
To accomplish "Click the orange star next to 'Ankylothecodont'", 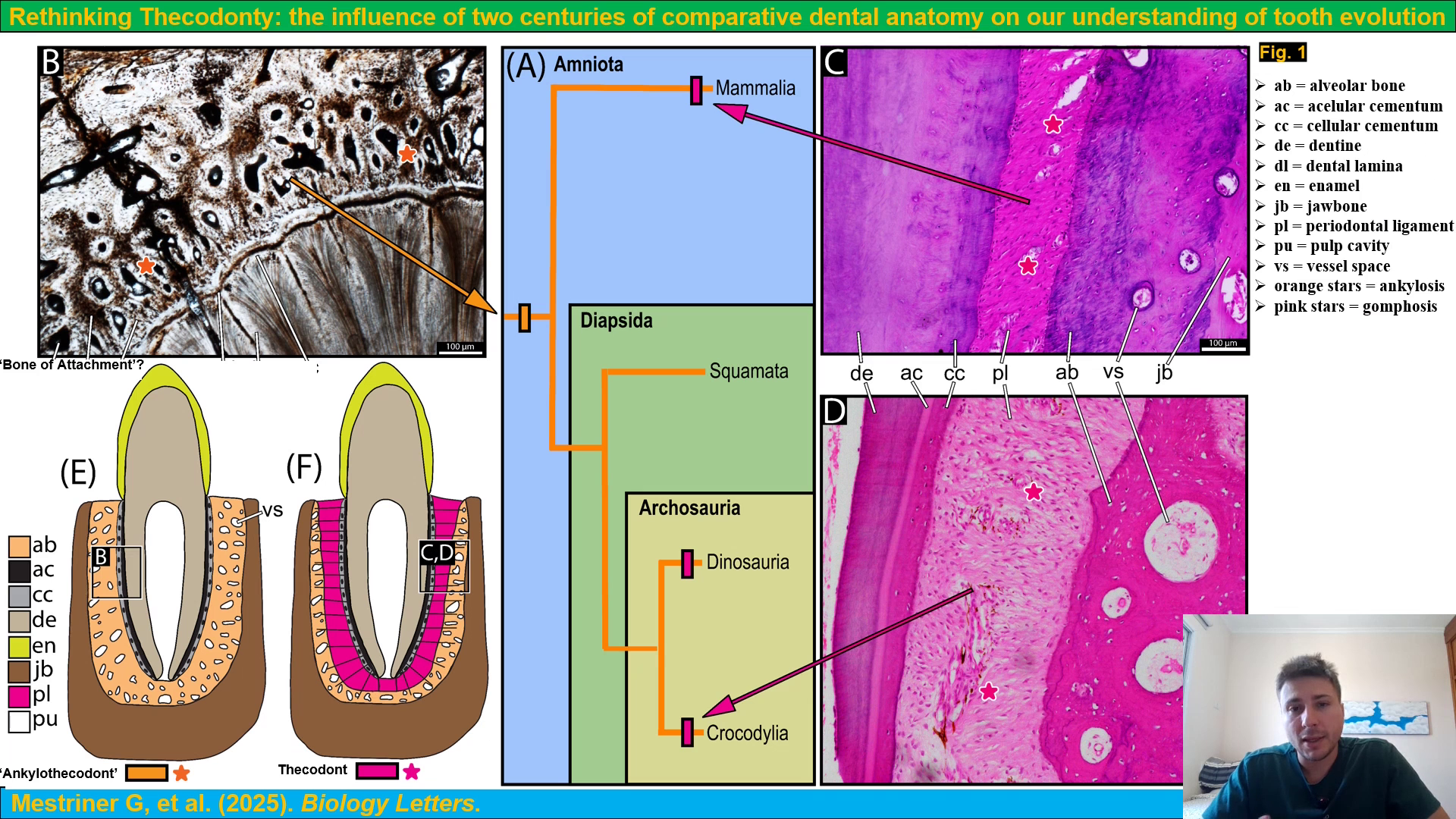I will [x=181, y=773].
